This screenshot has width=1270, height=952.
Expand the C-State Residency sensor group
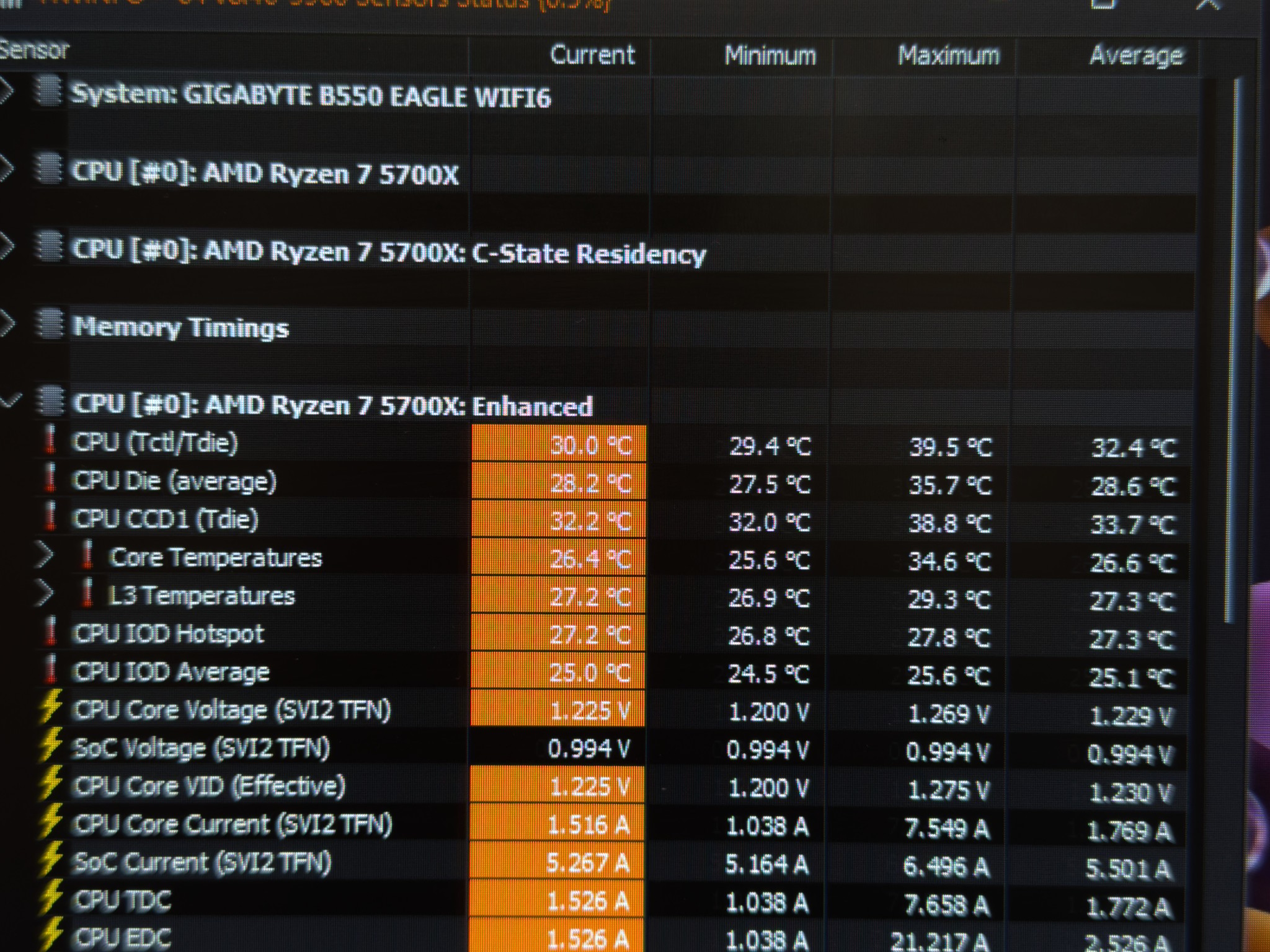[x=6, y=246]
